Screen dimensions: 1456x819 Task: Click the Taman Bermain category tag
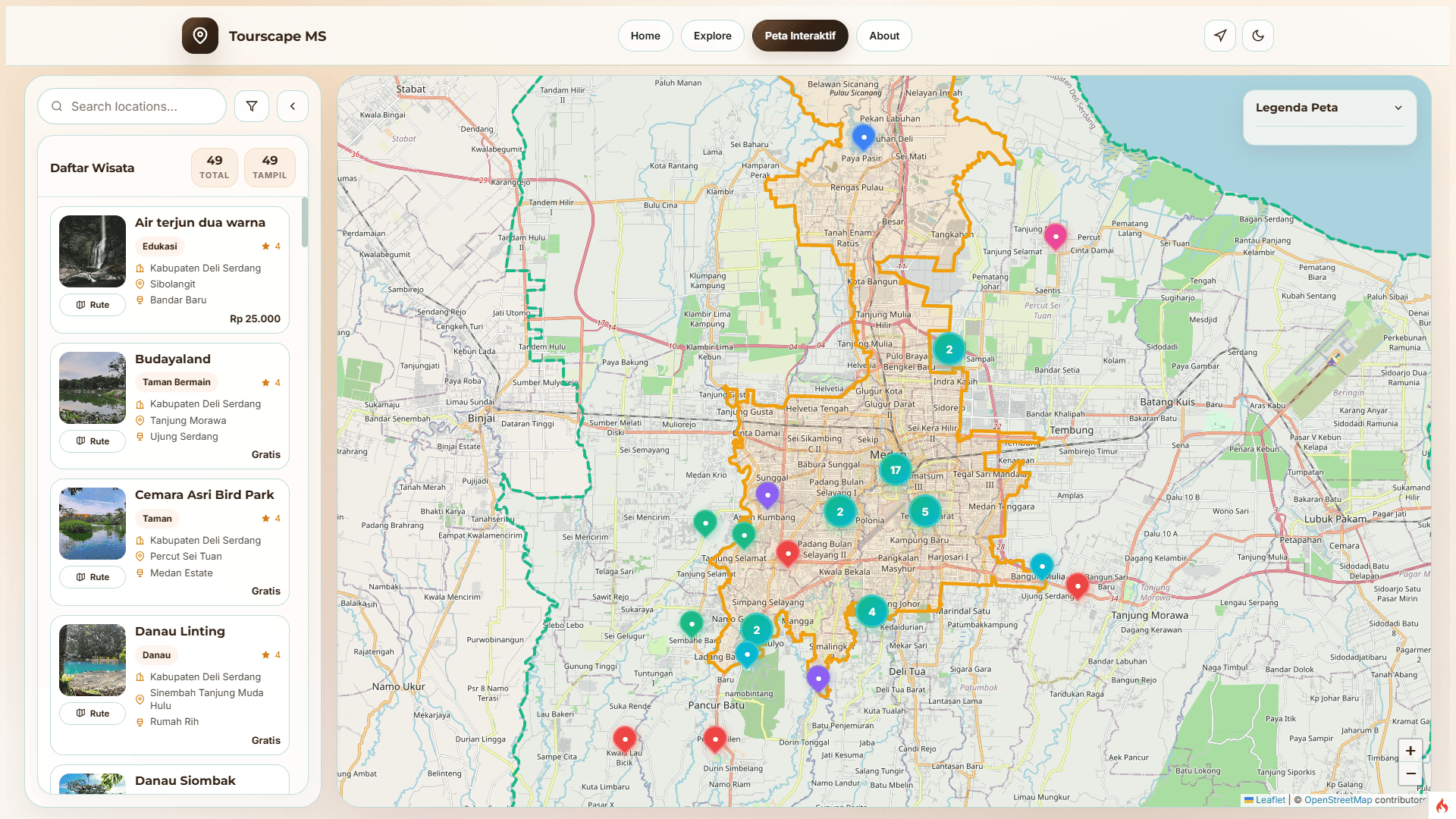177,382
